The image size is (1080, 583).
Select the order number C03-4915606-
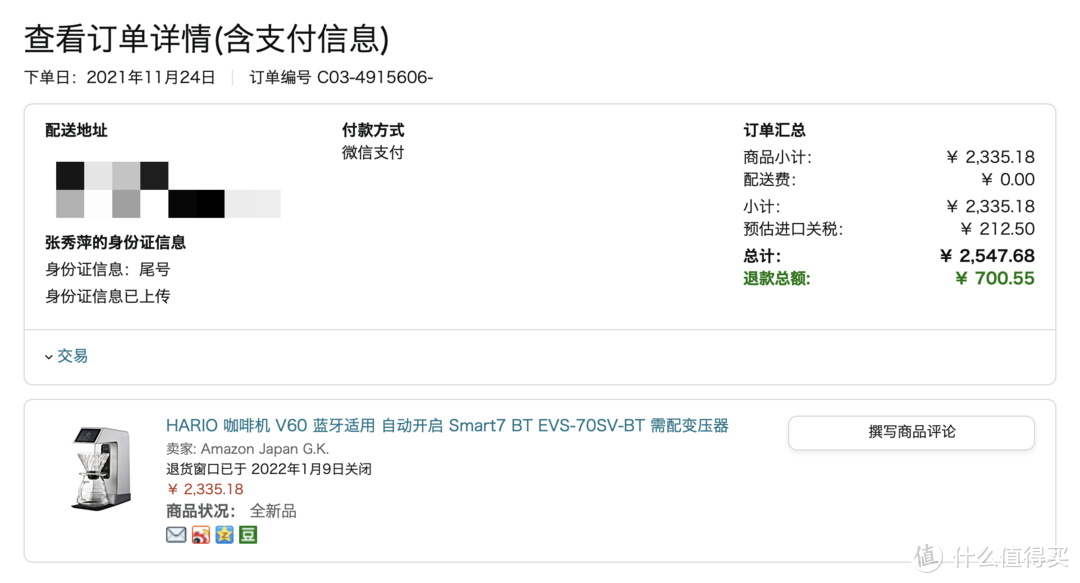pyautogui.click(x=375, y=77)
